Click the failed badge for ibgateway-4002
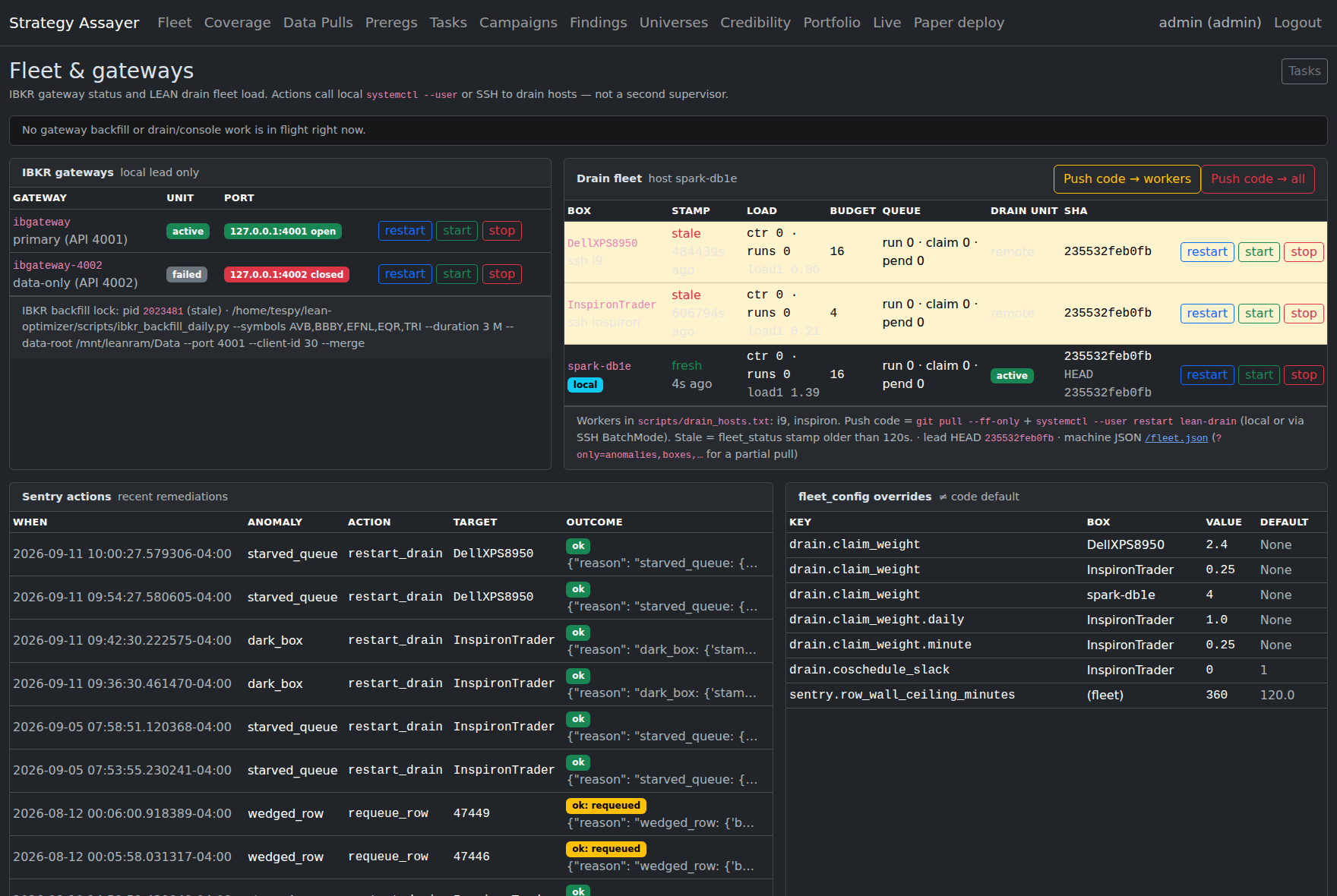The image size is (1337, 896). [x=187, y=275]
